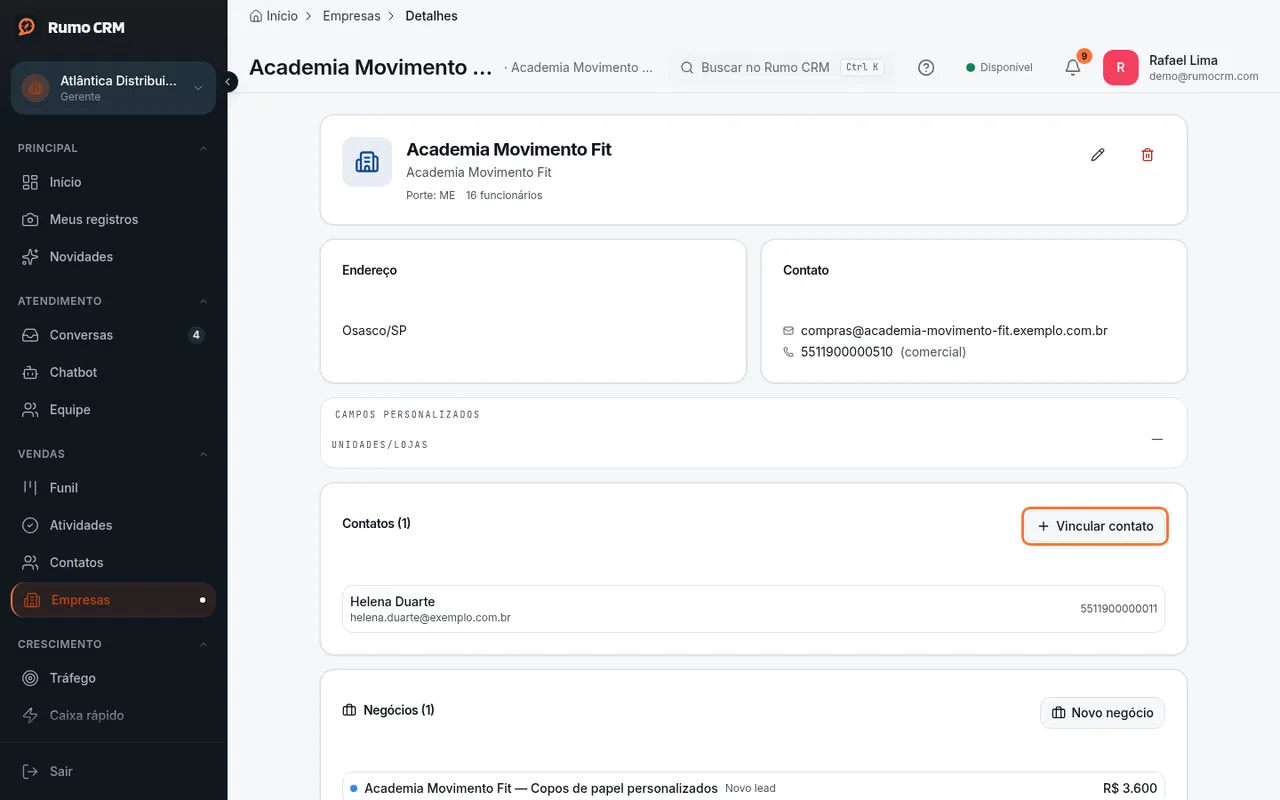Click the briefcase icon beside Negócios (1)
The image size is (1280, 800).
tap(349, 710)
